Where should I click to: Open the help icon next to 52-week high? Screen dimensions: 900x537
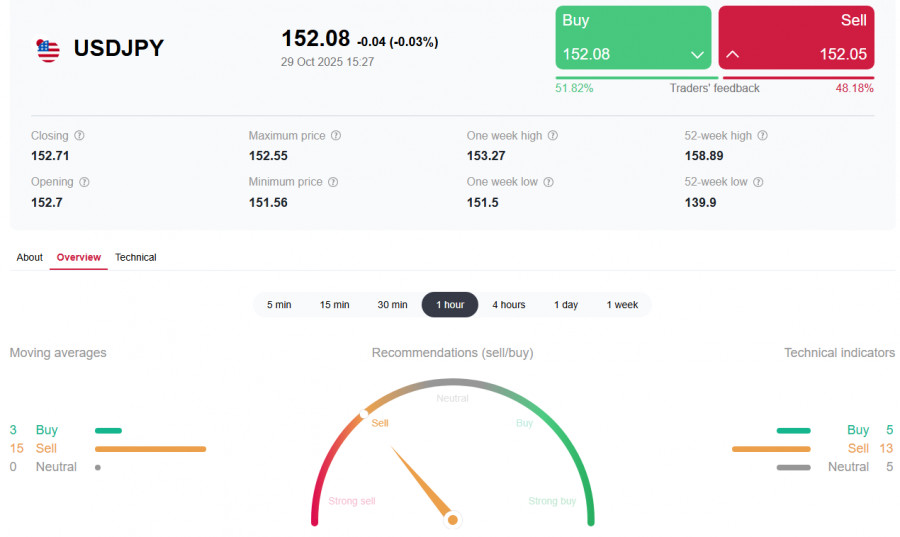[762, 135]
